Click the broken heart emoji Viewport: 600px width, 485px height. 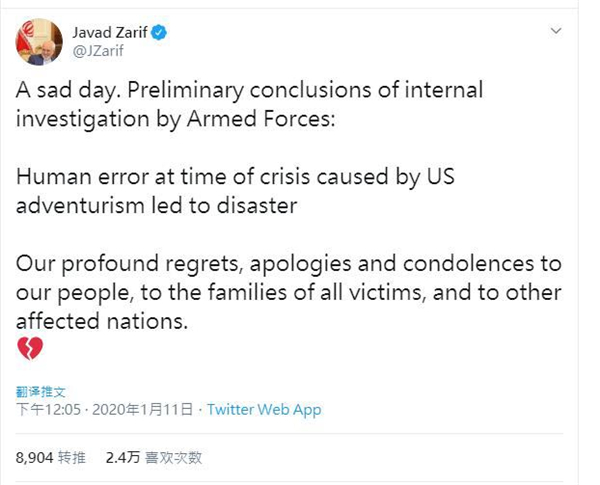click(30, 348)
